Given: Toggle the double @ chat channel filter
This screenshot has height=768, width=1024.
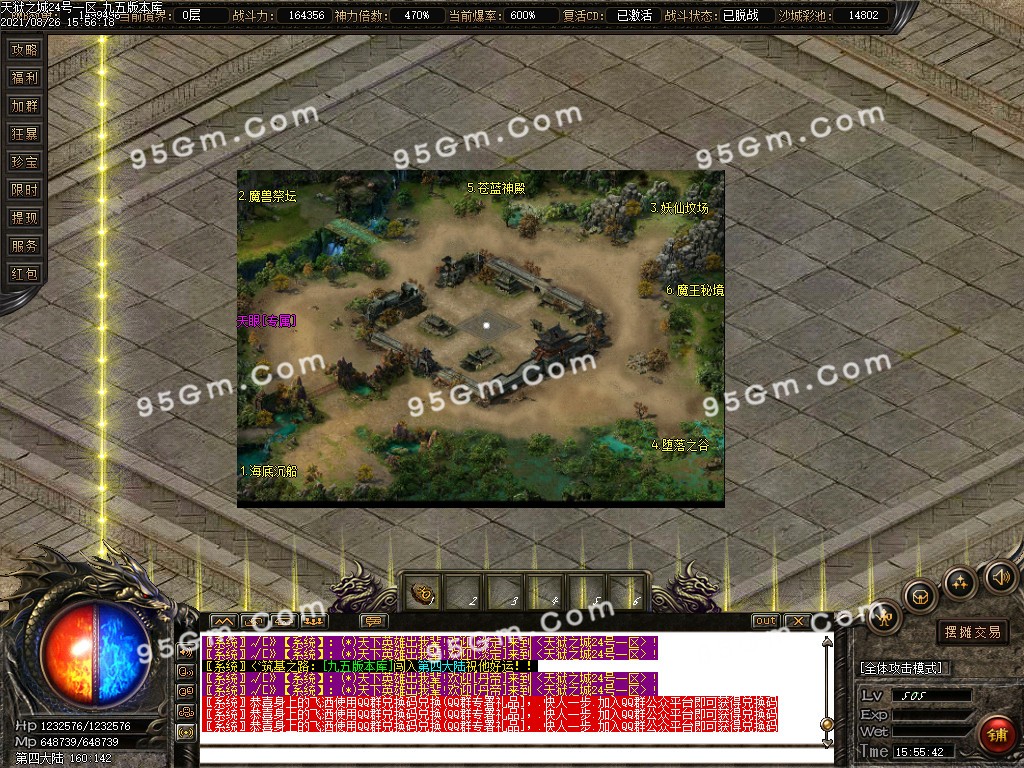Looking at the screenshot, I should tap(186, 692).
